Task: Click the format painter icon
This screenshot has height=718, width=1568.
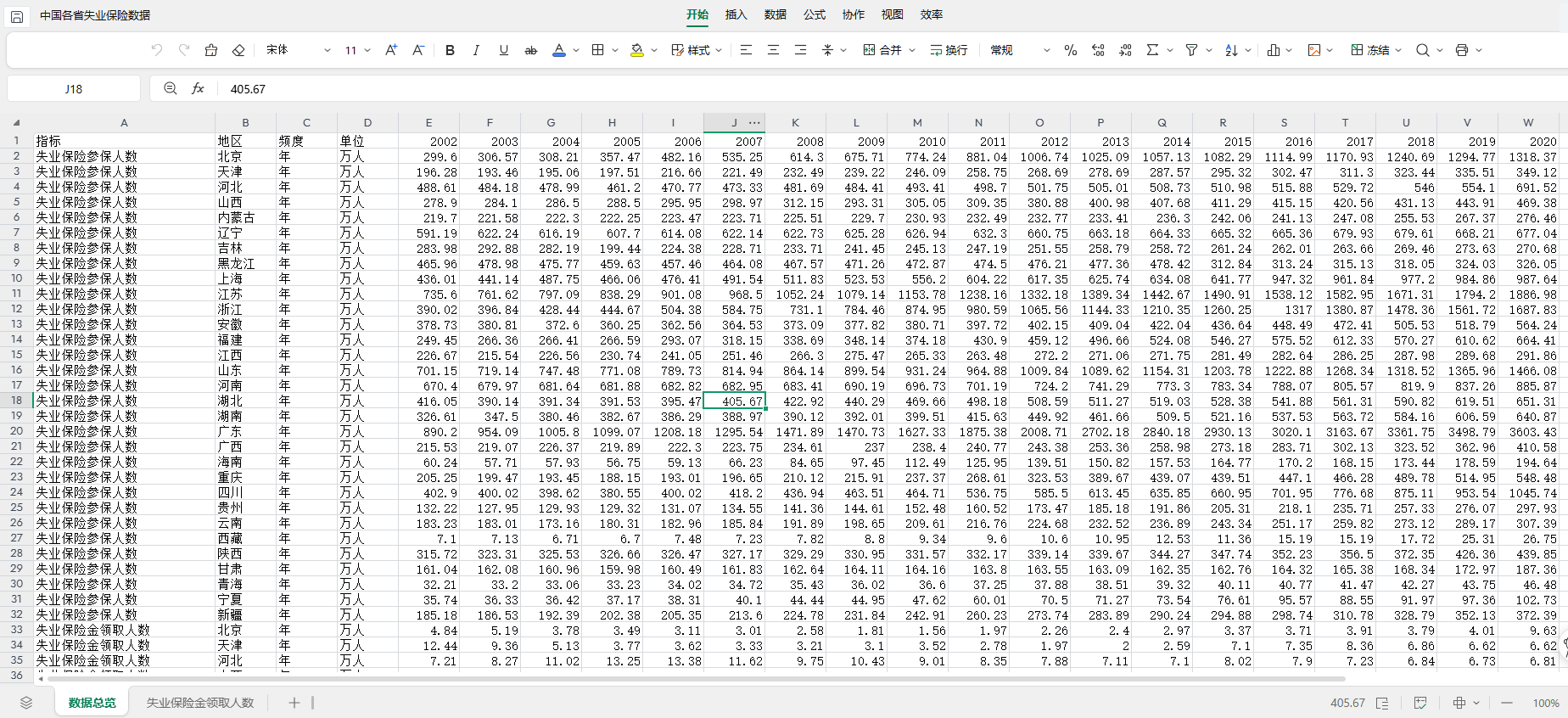Action: (211, 50)
